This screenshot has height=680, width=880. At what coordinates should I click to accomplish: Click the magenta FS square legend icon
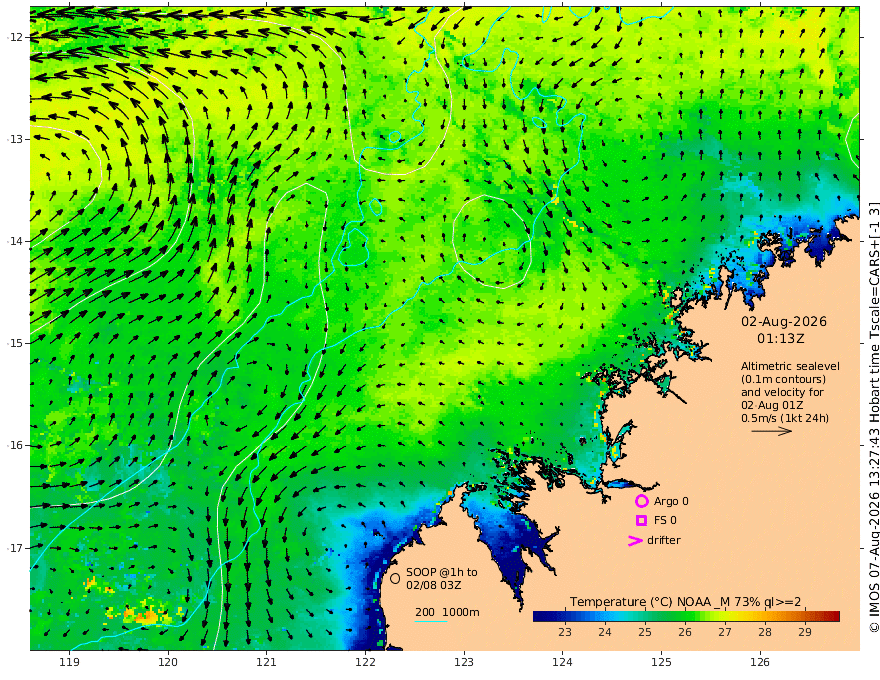(x=641, y=521)
